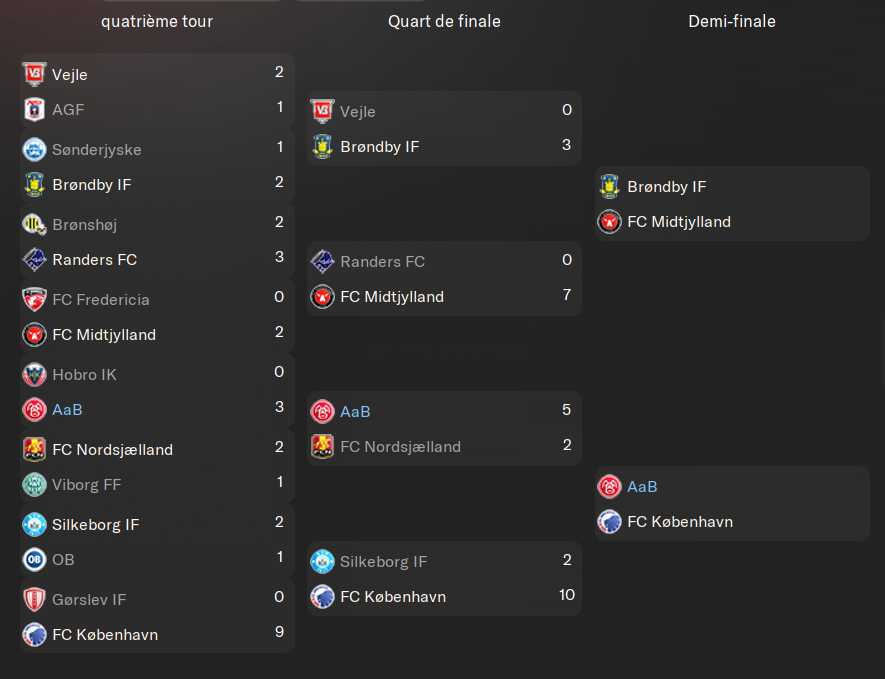
Task: Click the FC Fredericia club logo
Action: (x=34, y=299)
